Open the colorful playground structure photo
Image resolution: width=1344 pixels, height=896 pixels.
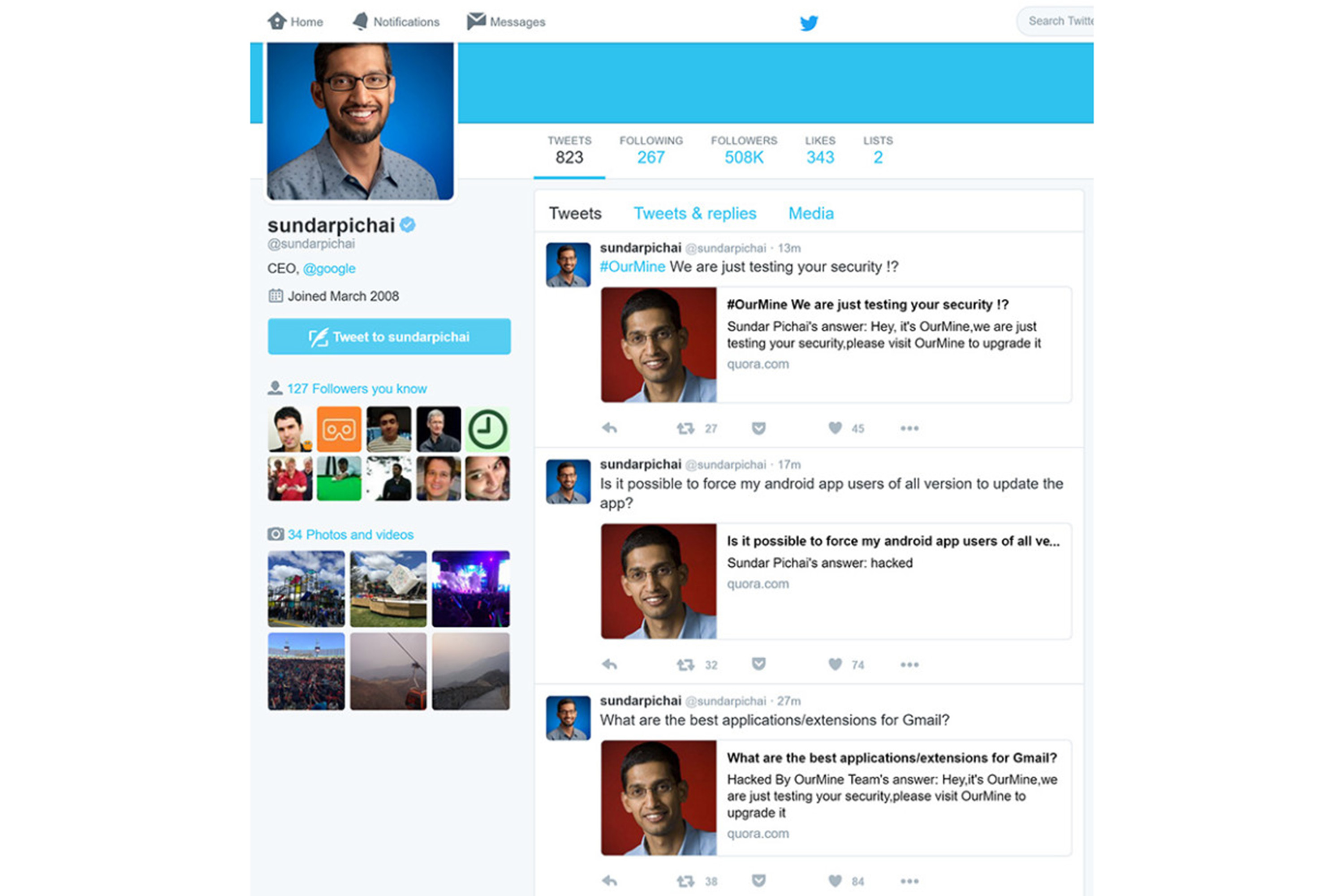[x=306, y=589]
